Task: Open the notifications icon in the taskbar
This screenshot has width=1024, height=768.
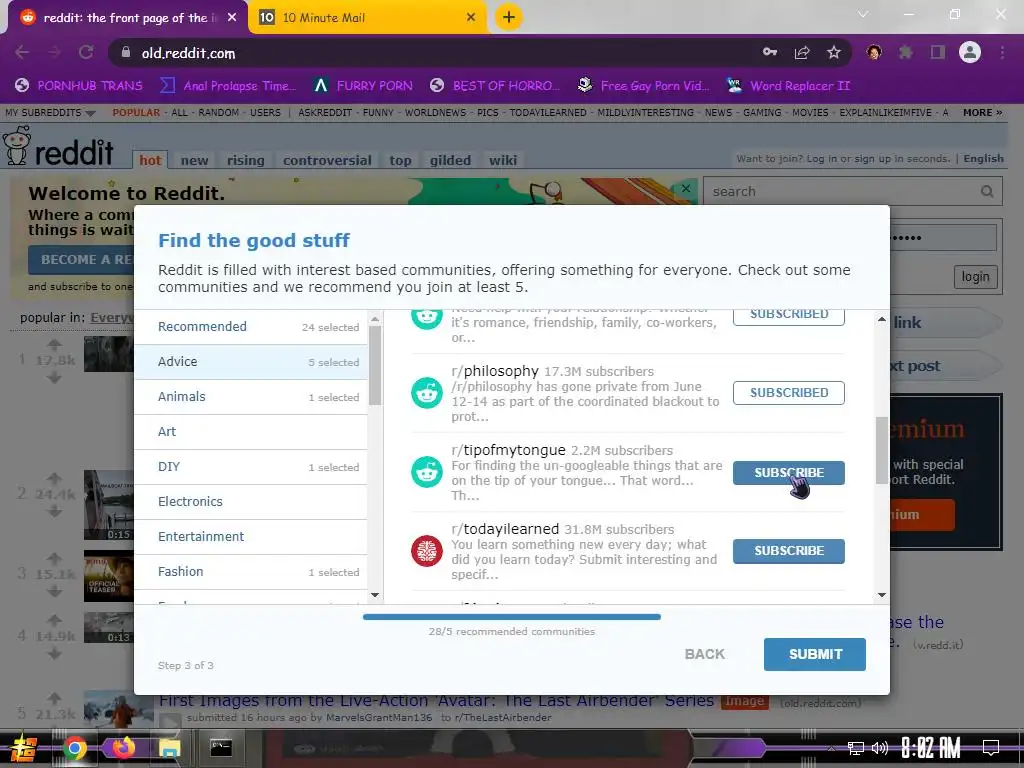Action: (x=991, y=747)
